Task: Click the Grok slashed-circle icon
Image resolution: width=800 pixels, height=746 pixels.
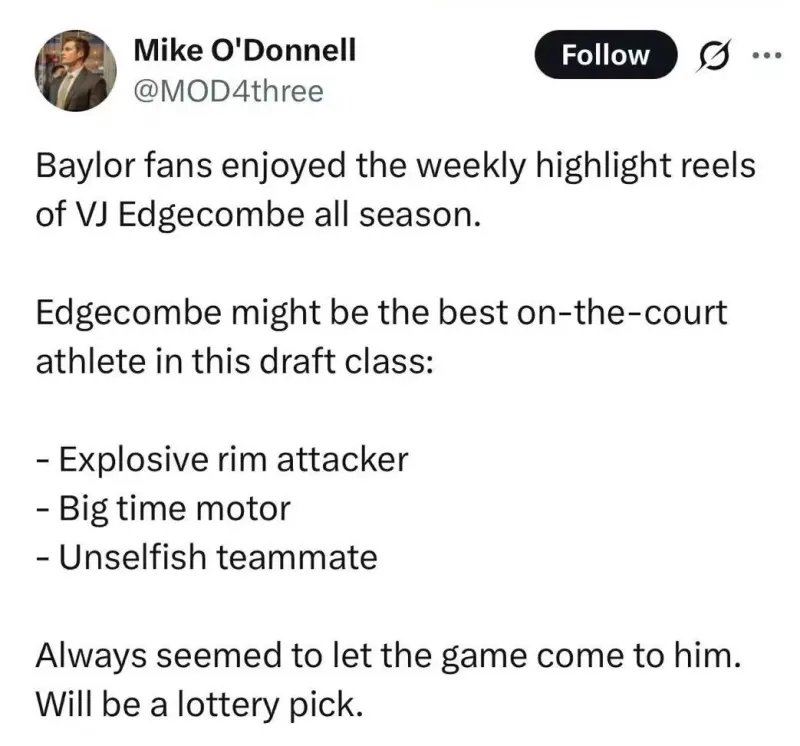Action: coord(714,55)
